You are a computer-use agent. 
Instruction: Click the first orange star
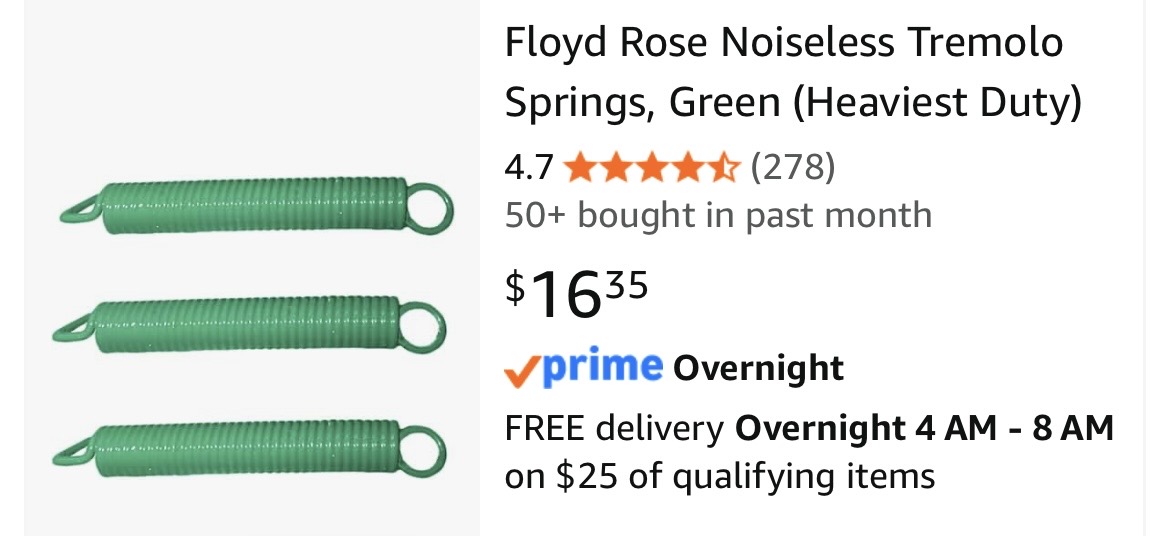point(580,168)
